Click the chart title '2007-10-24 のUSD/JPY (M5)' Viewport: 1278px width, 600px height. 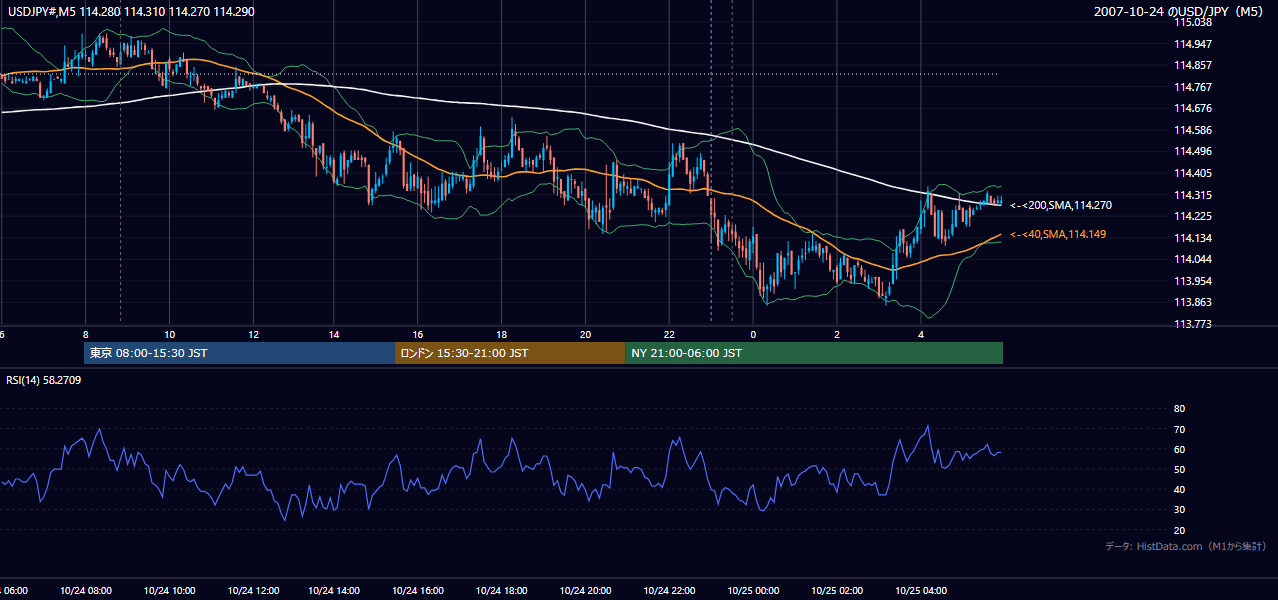tap(1180, 11)
